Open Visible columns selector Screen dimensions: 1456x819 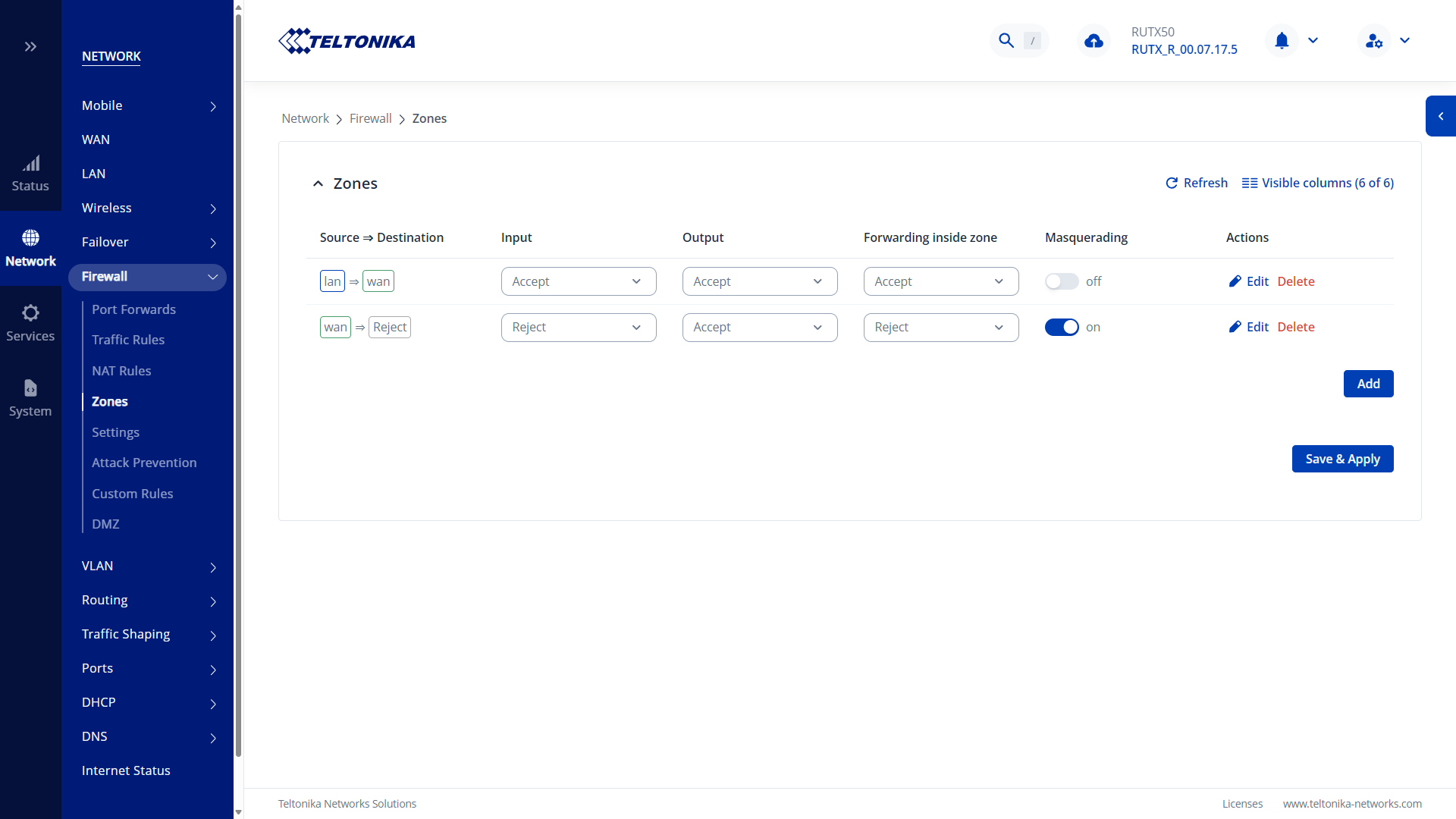pyautogui.click(x=1317, y=183)
